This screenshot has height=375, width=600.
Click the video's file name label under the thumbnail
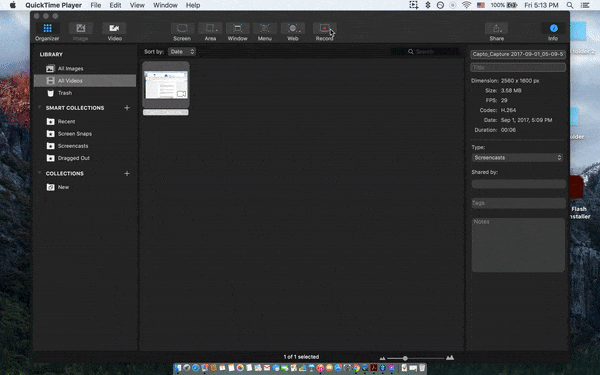[166, 112]
